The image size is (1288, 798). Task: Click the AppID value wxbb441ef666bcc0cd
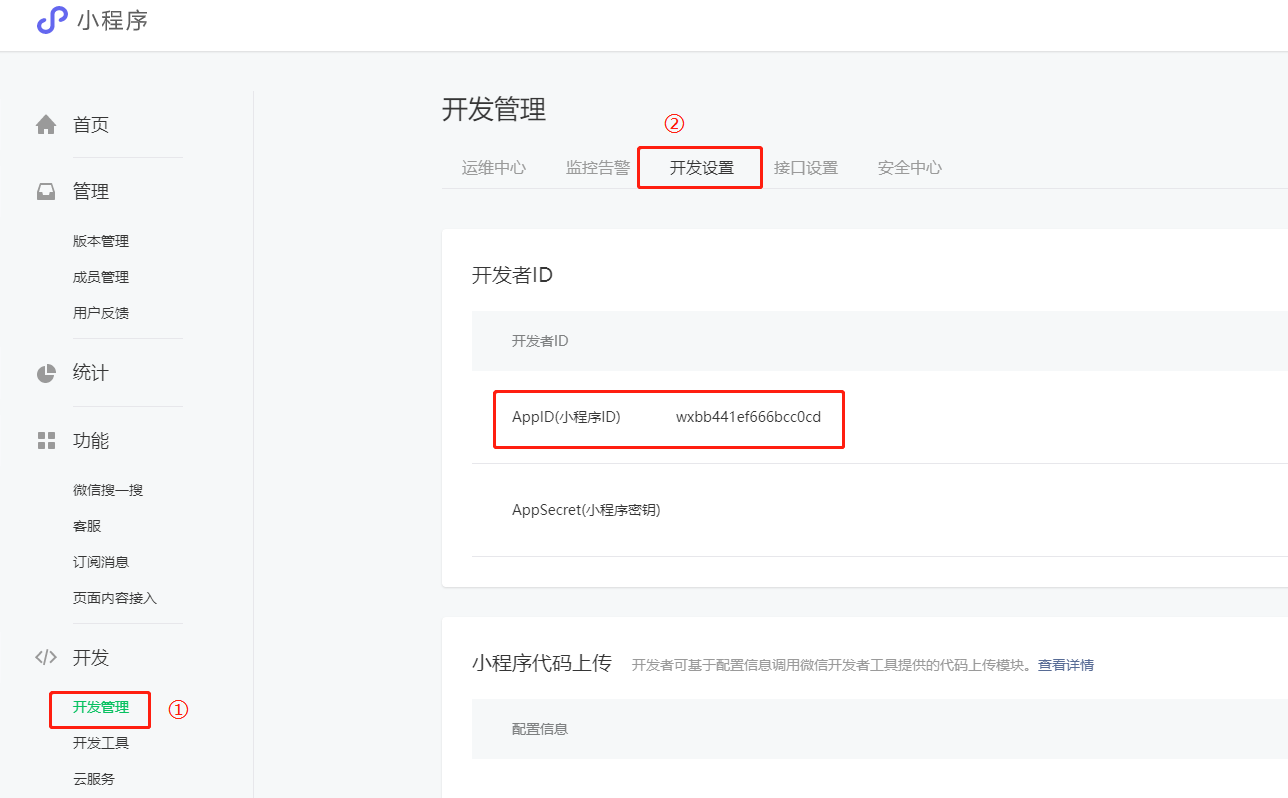(748, 417)
